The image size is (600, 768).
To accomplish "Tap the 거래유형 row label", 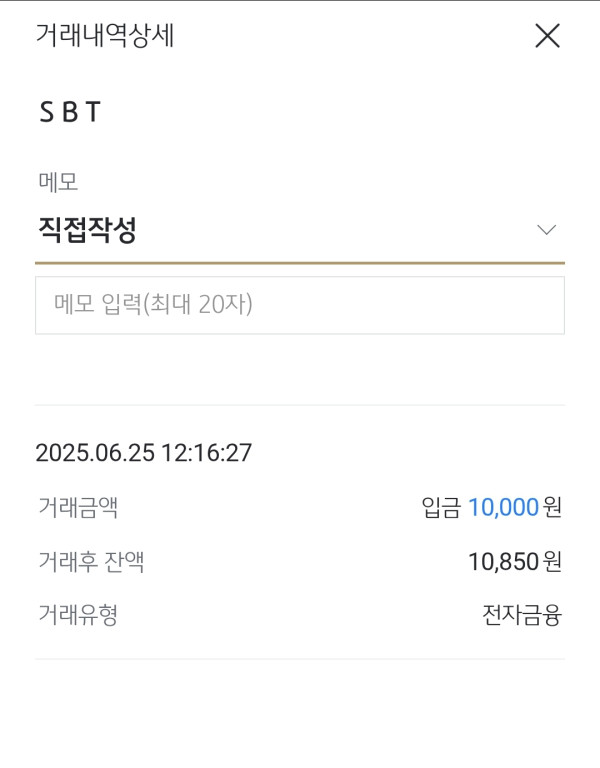I will coord(77,615).
